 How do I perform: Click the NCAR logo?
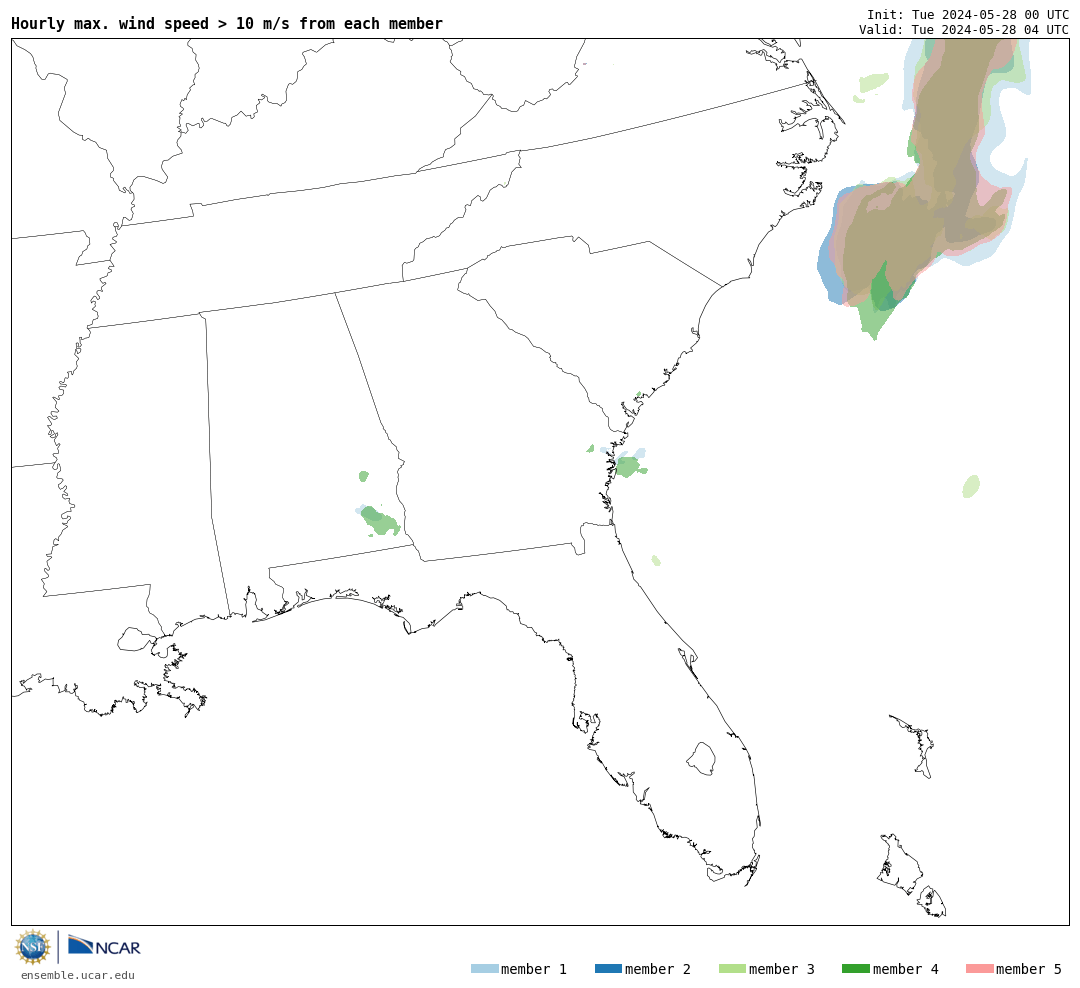point(104,946)
